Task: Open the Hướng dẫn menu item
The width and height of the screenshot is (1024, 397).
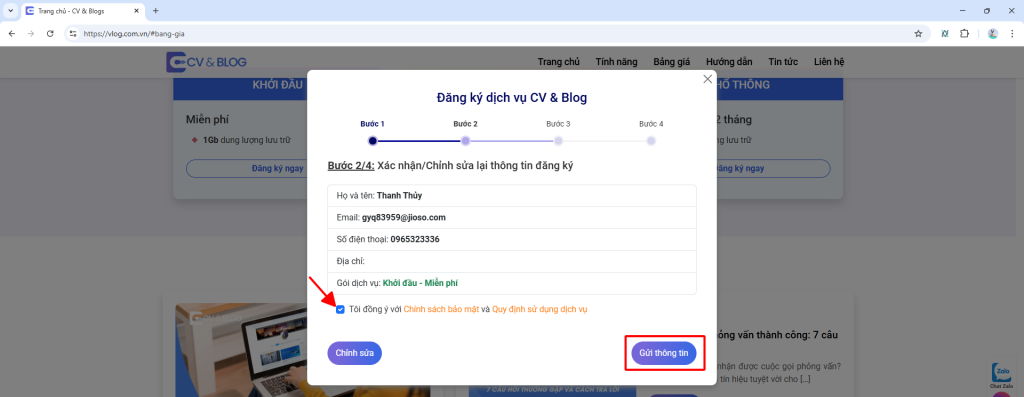Action: coord(729,62)
